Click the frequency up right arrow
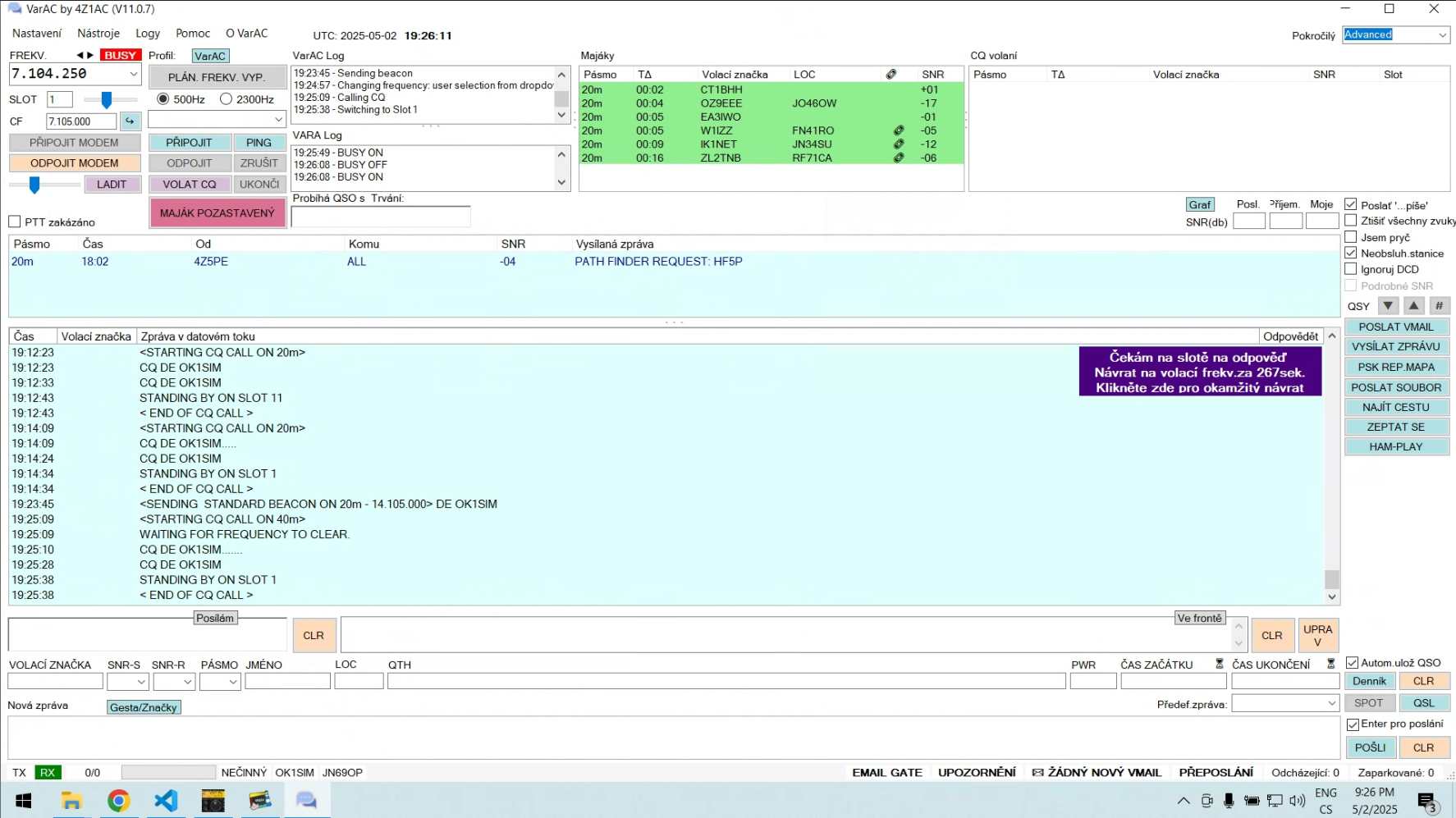 click(x=90, y=55)
